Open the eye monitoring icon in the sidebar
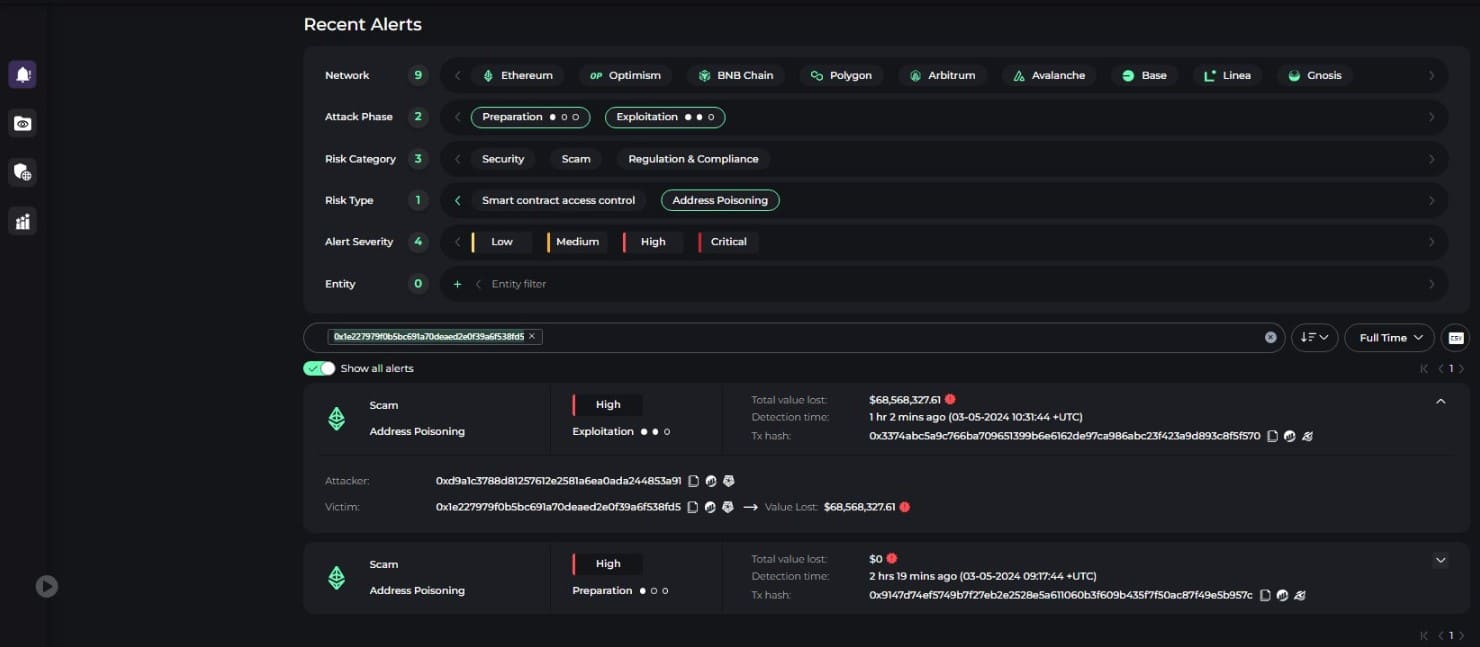This screenshot has height=647, width=1480. (22, 123)
